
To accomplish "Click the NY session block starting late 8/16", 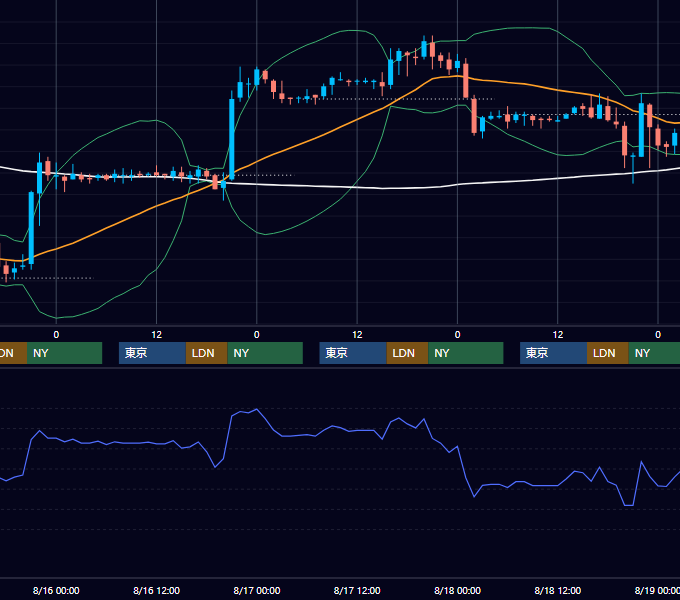I will 265,353.
